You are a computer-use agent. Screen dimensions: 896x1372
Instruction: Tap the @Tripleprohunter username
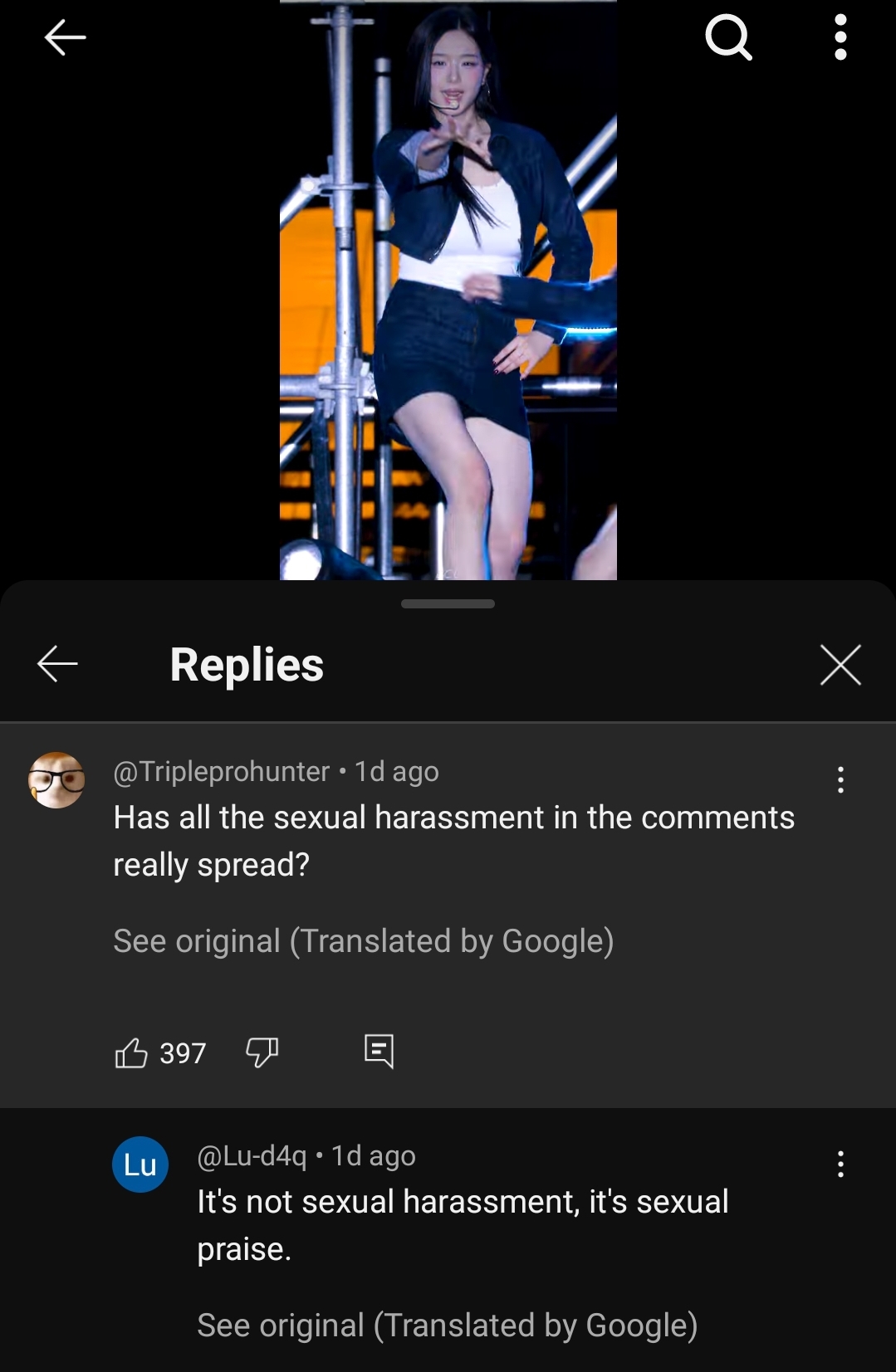point(221,772)
